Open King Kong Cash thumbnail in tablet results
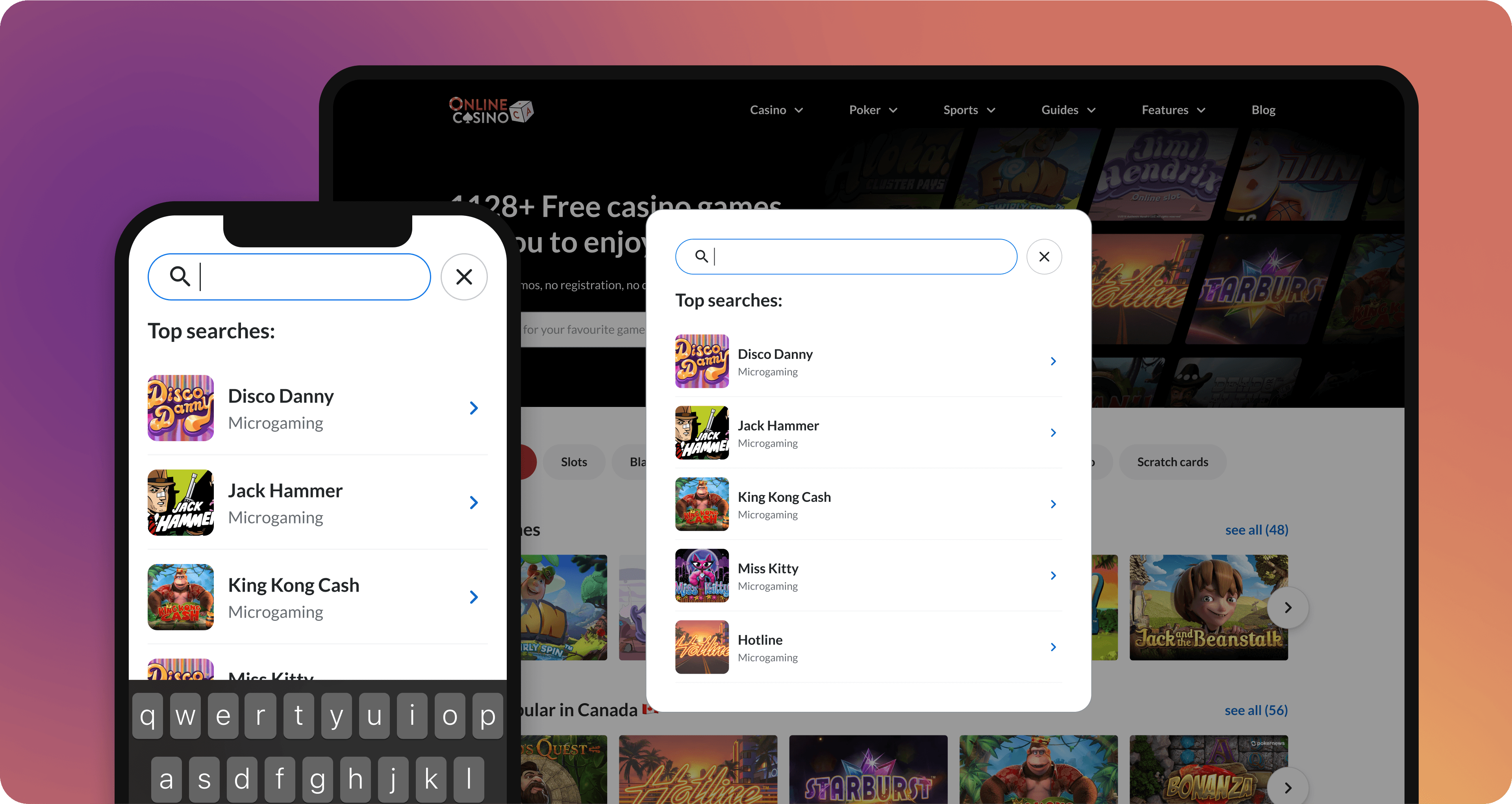The width and height of the screenshot is (1512, 804). (702, 504)
